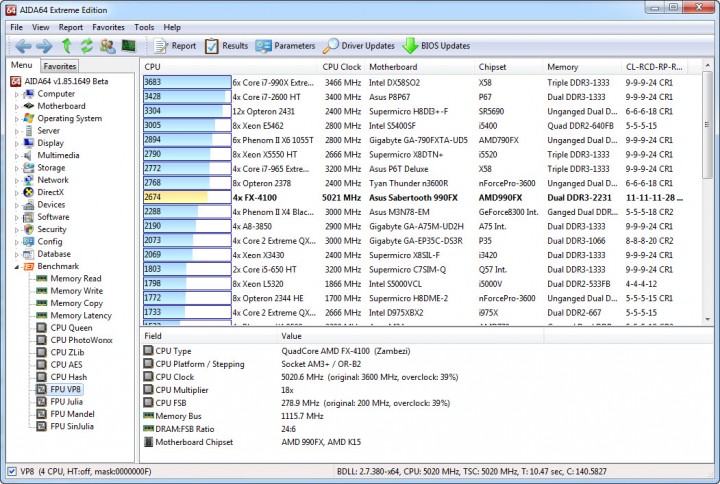Select the Operating System tree icon
The width and height of the screenshot is (720, 484).
(28, 118)
